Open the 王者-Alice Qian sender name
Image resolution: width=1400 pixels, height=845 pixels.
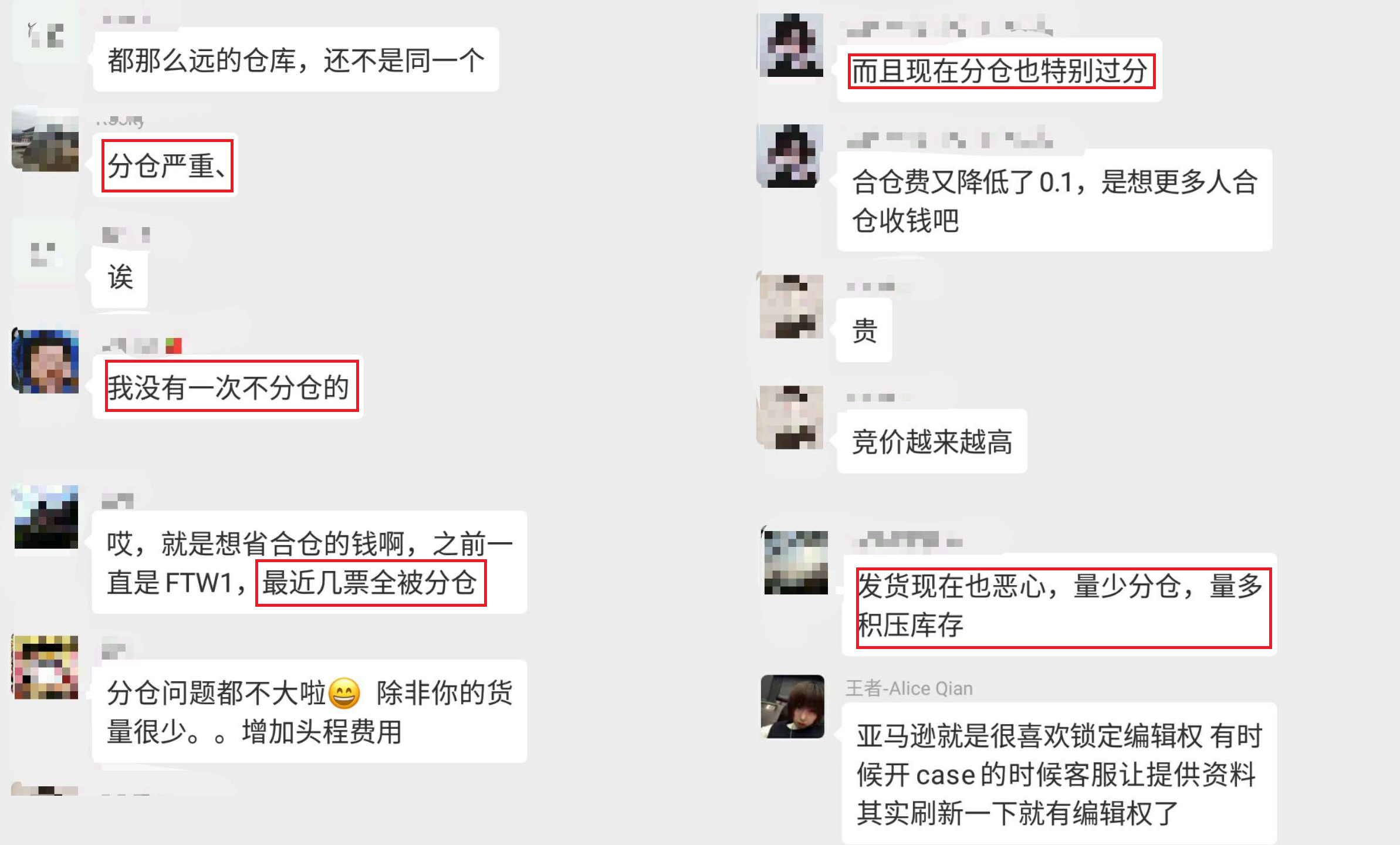(909, 688)
